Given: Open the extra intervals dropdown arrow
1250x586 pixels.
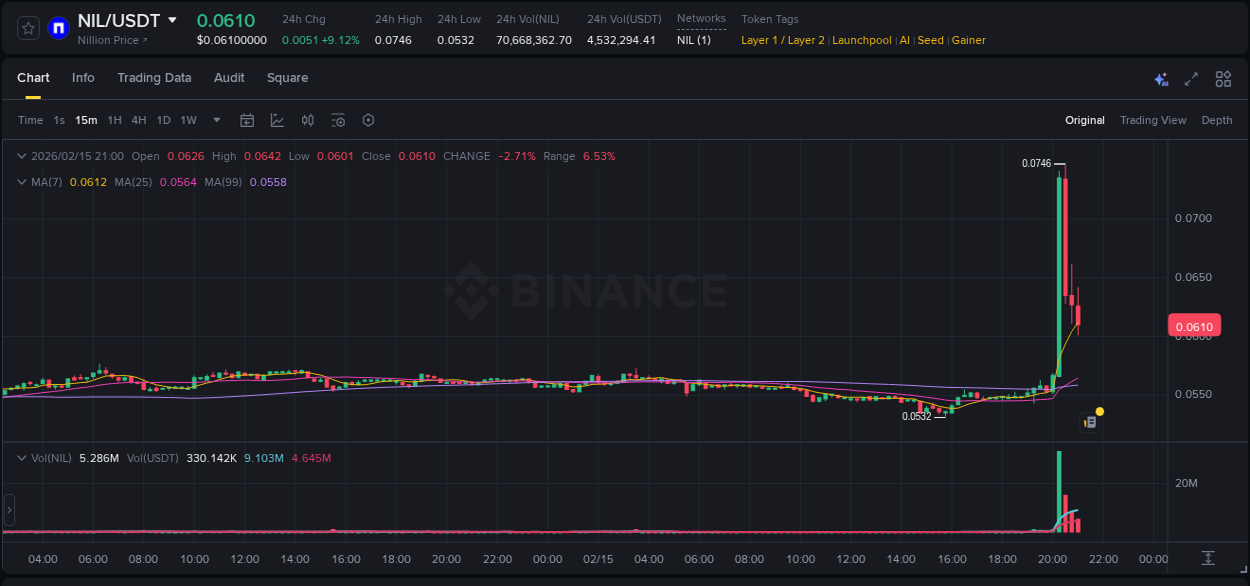Looking at the screenshot, I should click(215, 120).
